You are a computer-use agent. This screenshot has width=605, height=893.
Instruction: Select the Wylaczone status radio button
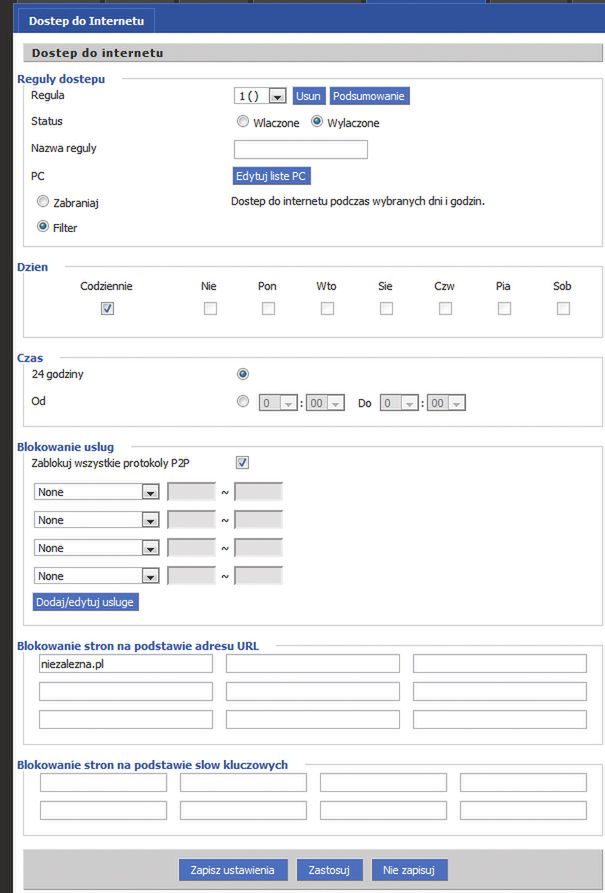pyautogui.click(x=318, y=123)
